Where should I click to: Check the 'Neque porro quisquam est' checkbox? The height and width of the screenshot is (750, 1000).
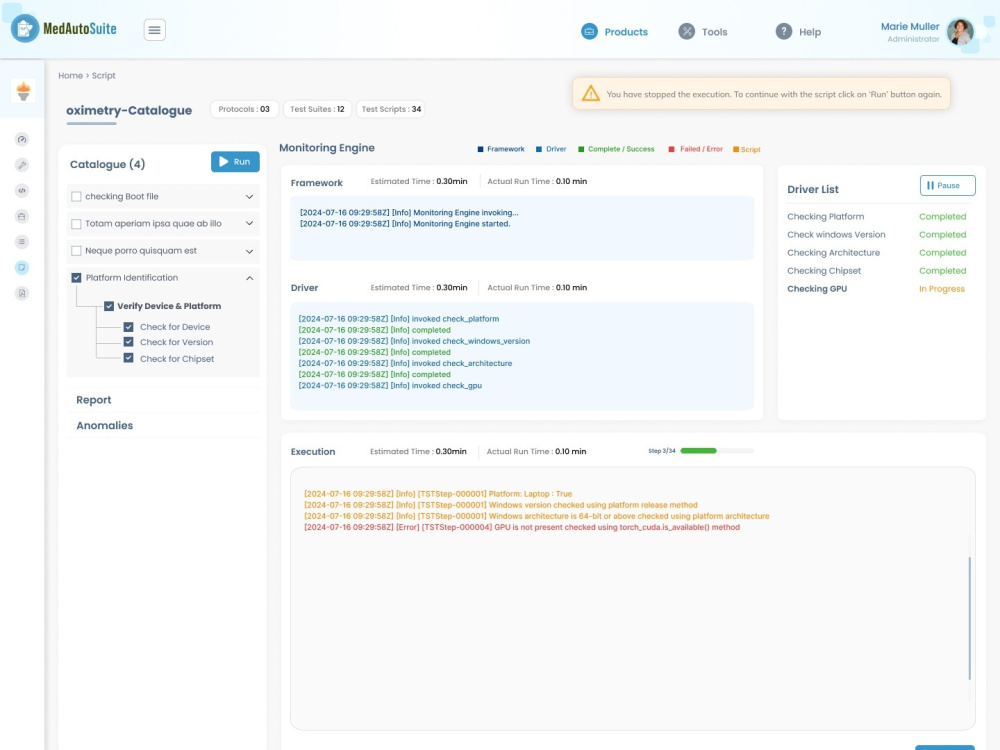point(77,251)
